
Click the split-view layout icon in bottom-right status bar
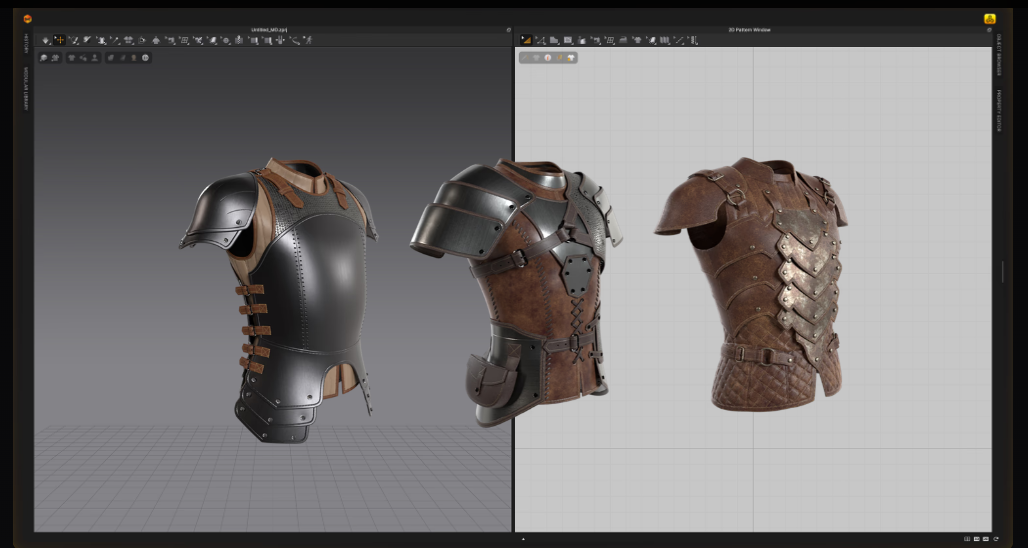pos(968,539)
